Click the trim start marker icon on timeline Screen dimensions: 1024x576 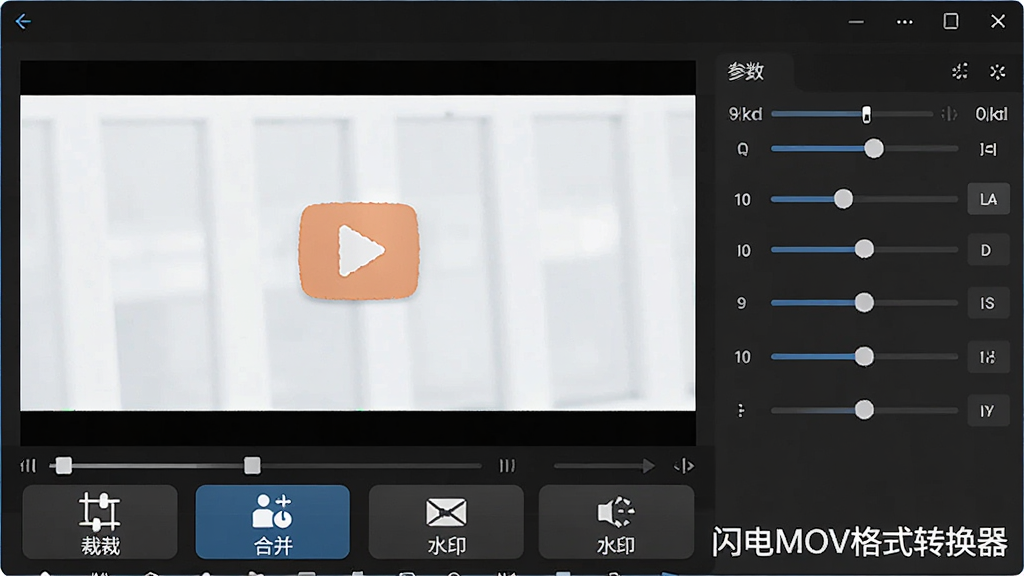pyautogui.click(x=28, y=466)
